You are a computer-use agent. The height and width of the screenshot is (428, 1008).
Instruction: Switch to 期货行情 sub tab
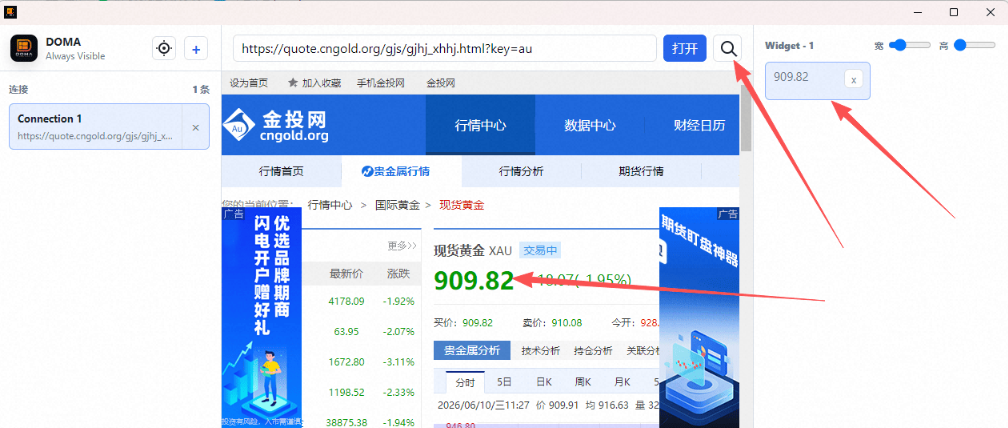(x=641, y=172)
